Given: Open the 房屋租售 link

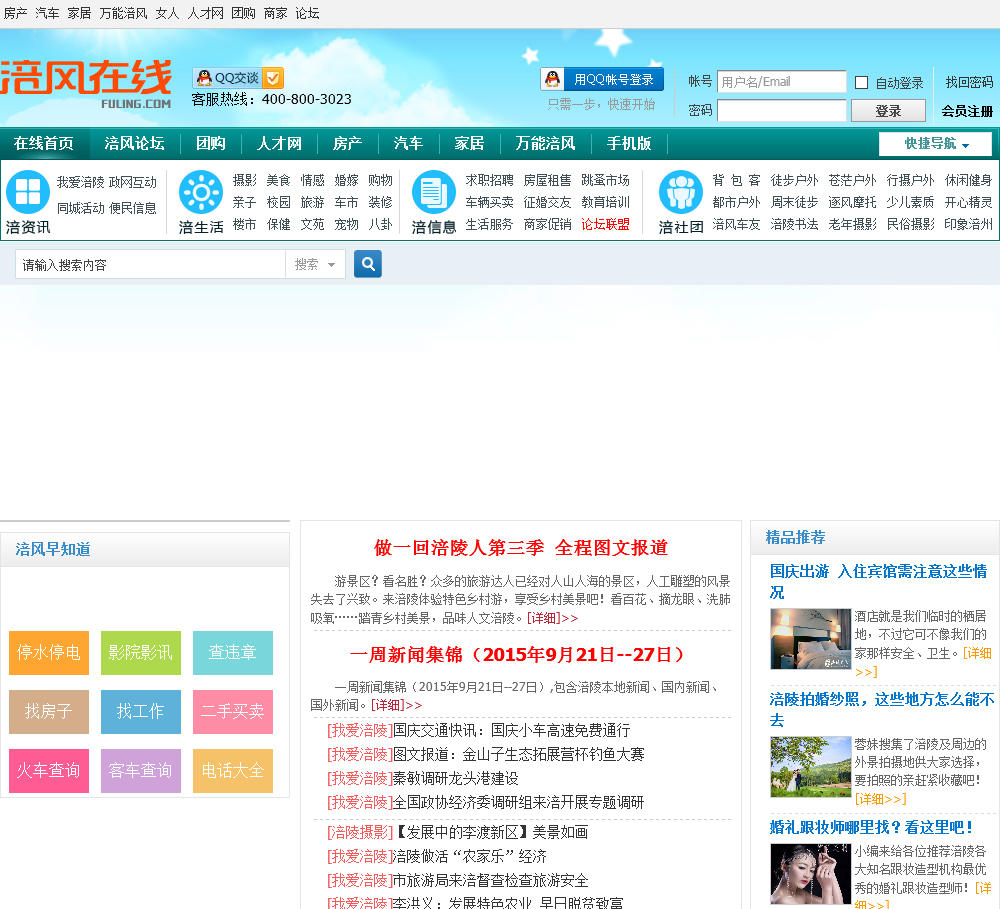Looking at the screenshot, I should point(547,181).
